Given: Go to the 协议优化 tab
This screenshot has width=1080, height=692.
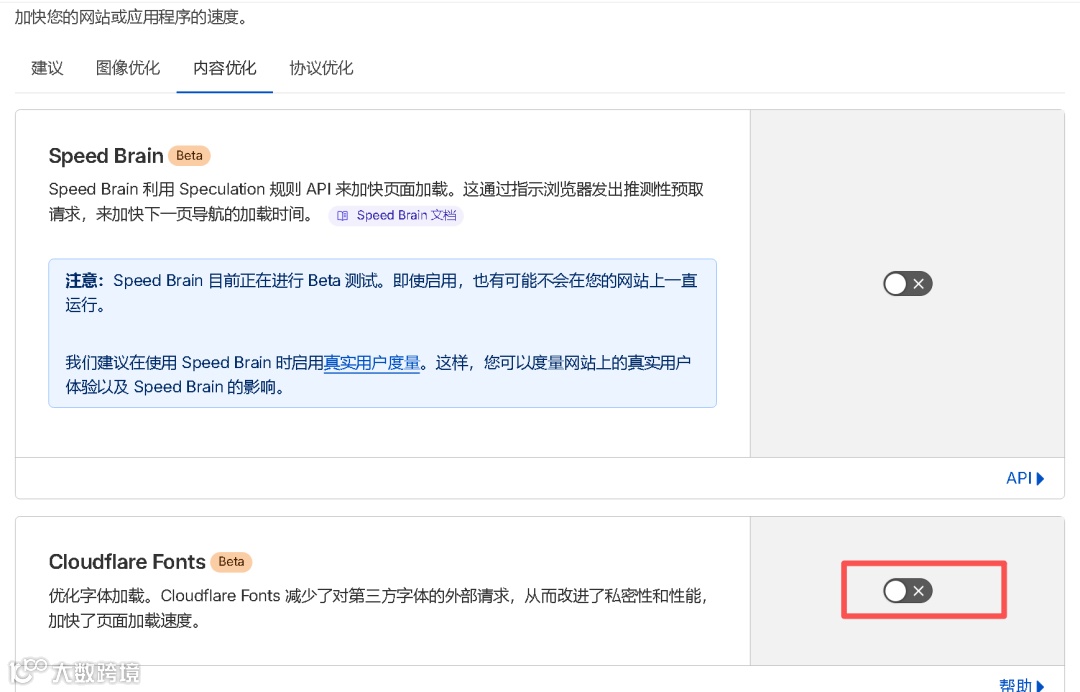Looking at the screenshot, I should 322,67.
